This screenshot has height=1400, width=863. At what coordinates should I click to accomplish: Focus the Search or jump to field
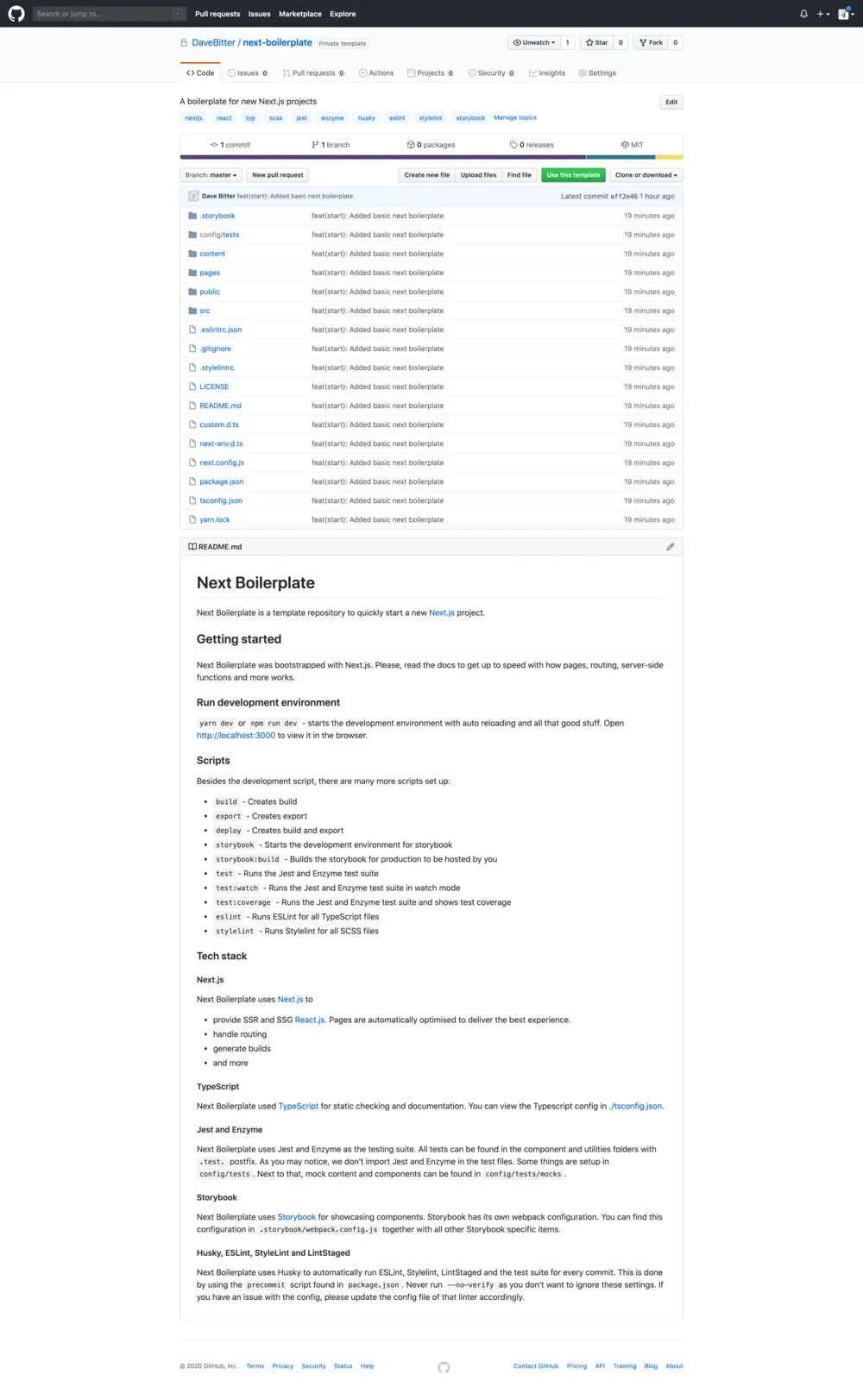104,14
